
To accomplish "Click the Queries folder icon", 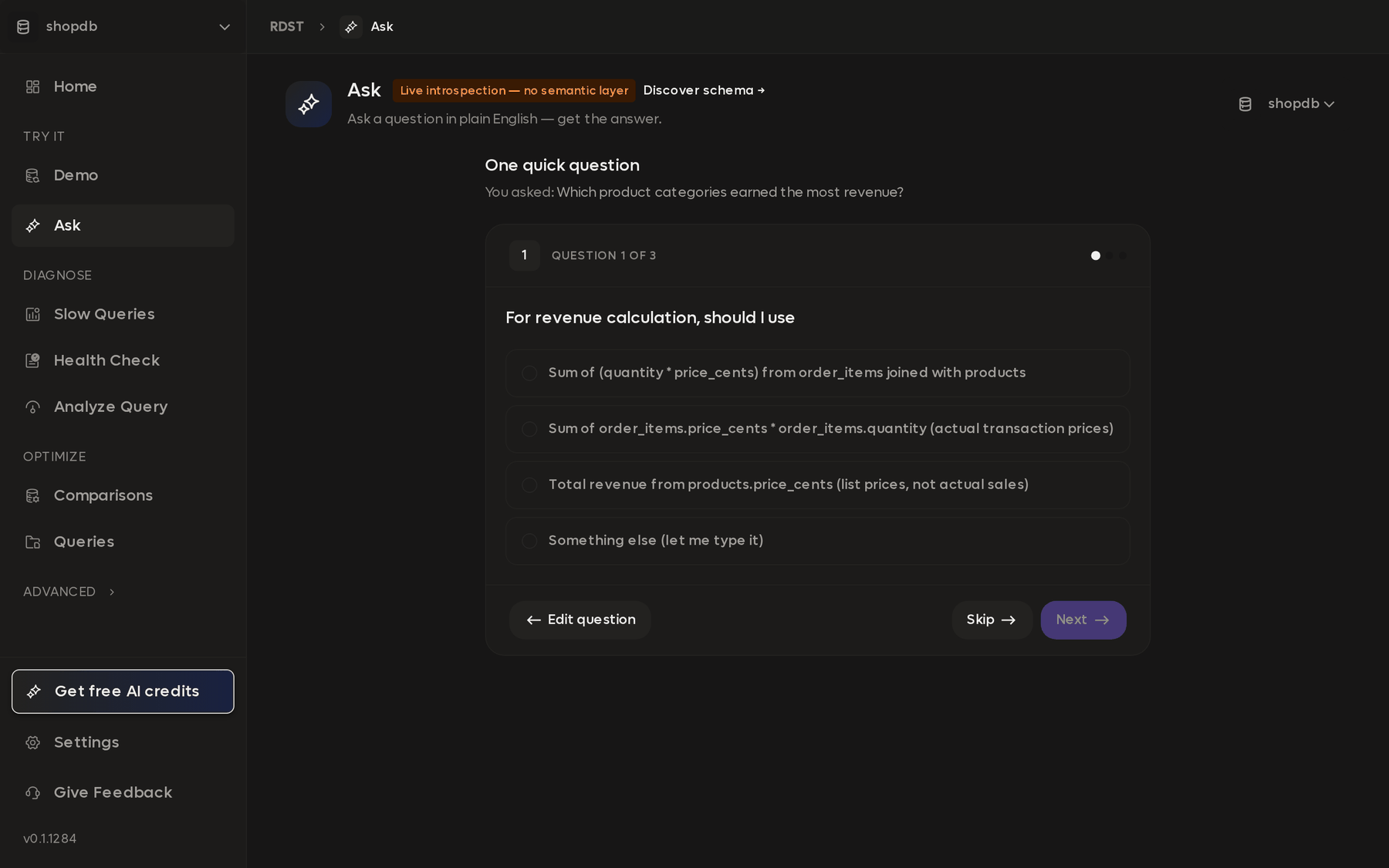I will (x=32, y=542).
